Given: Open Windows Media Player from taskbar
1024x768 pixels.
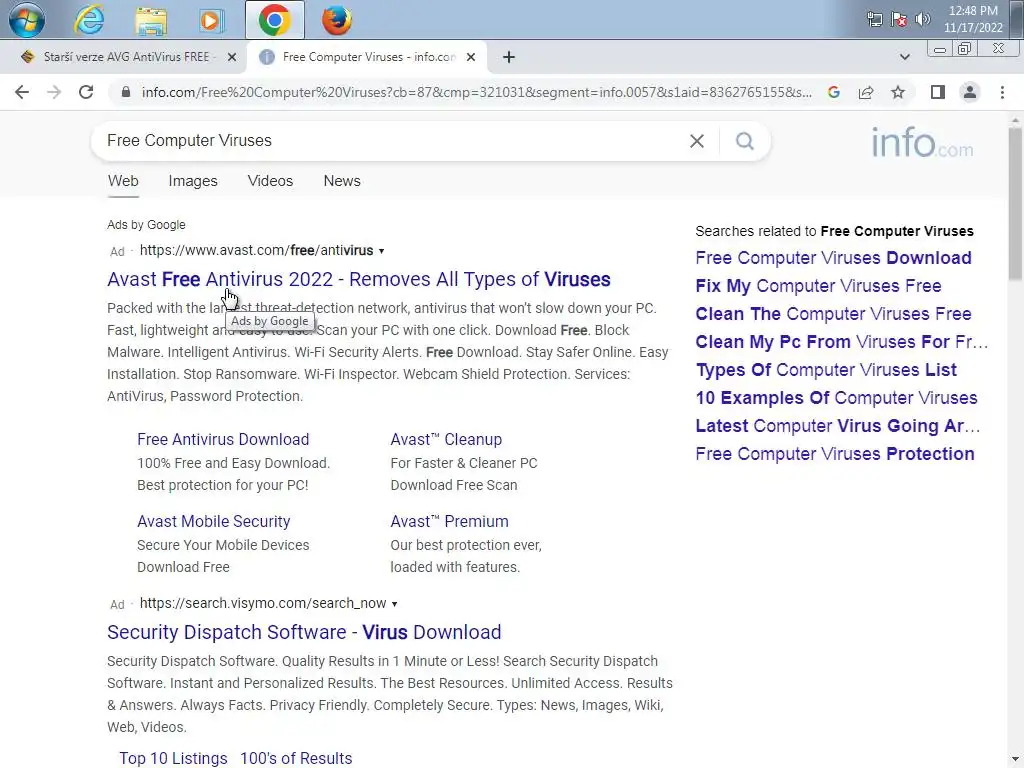Looking at the screenshot, I should point(210,20).
